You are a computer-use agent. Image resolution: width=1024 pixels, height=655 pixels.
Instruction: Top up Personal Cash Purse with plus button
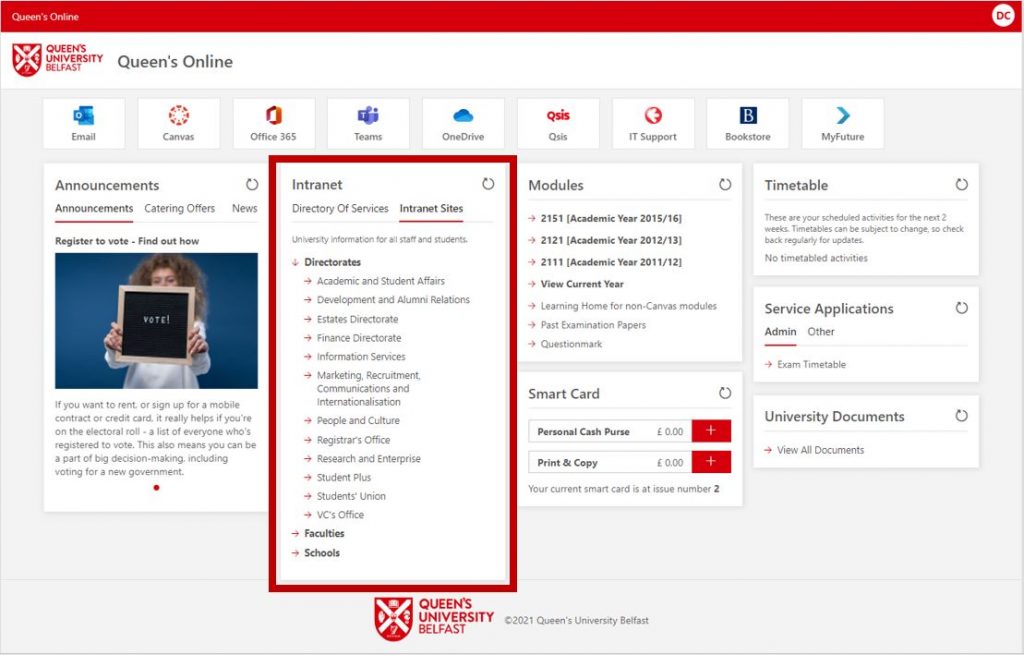point(711,431)
